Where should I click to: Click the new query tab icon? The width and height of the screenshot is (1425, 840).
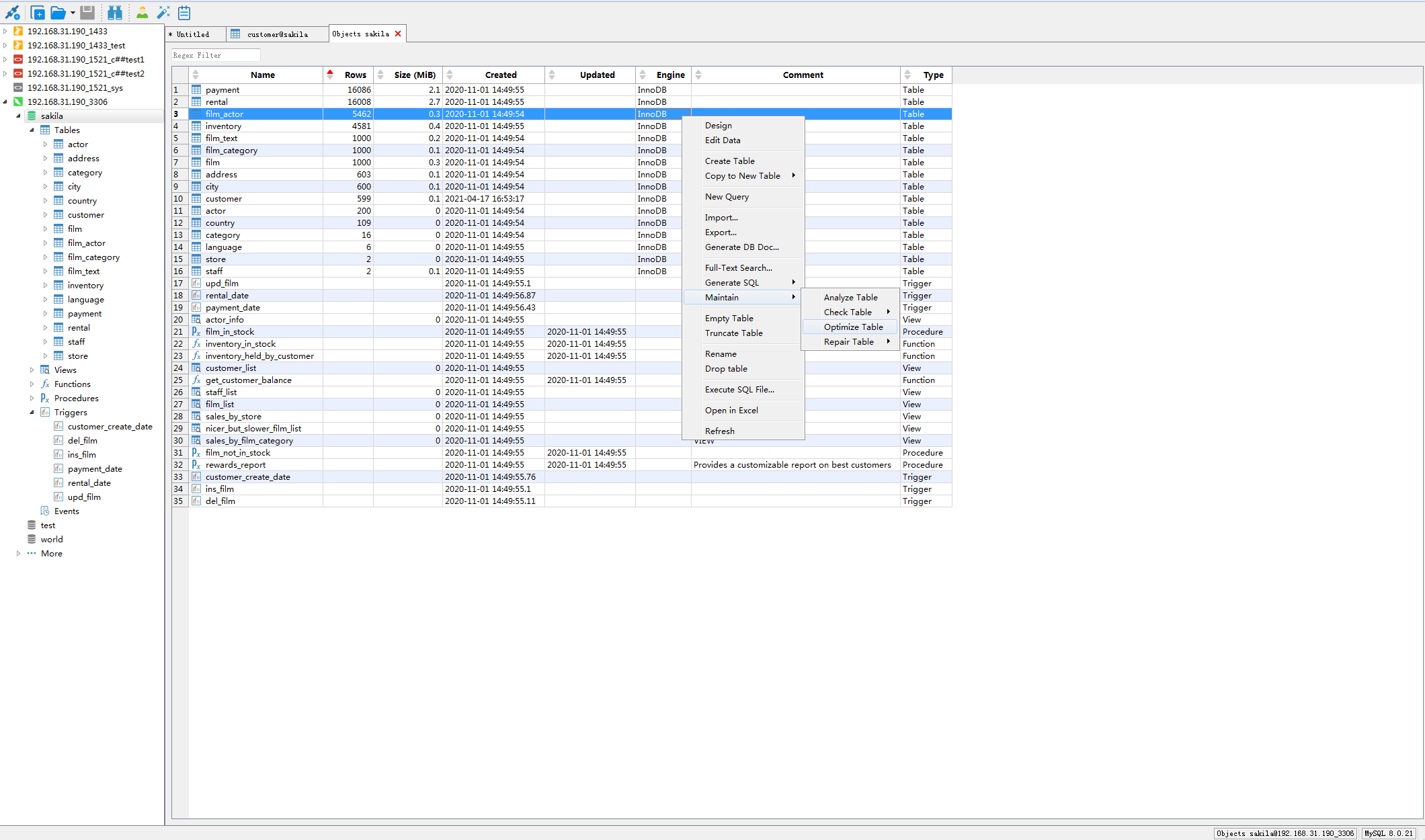click(x=38, y=12)
